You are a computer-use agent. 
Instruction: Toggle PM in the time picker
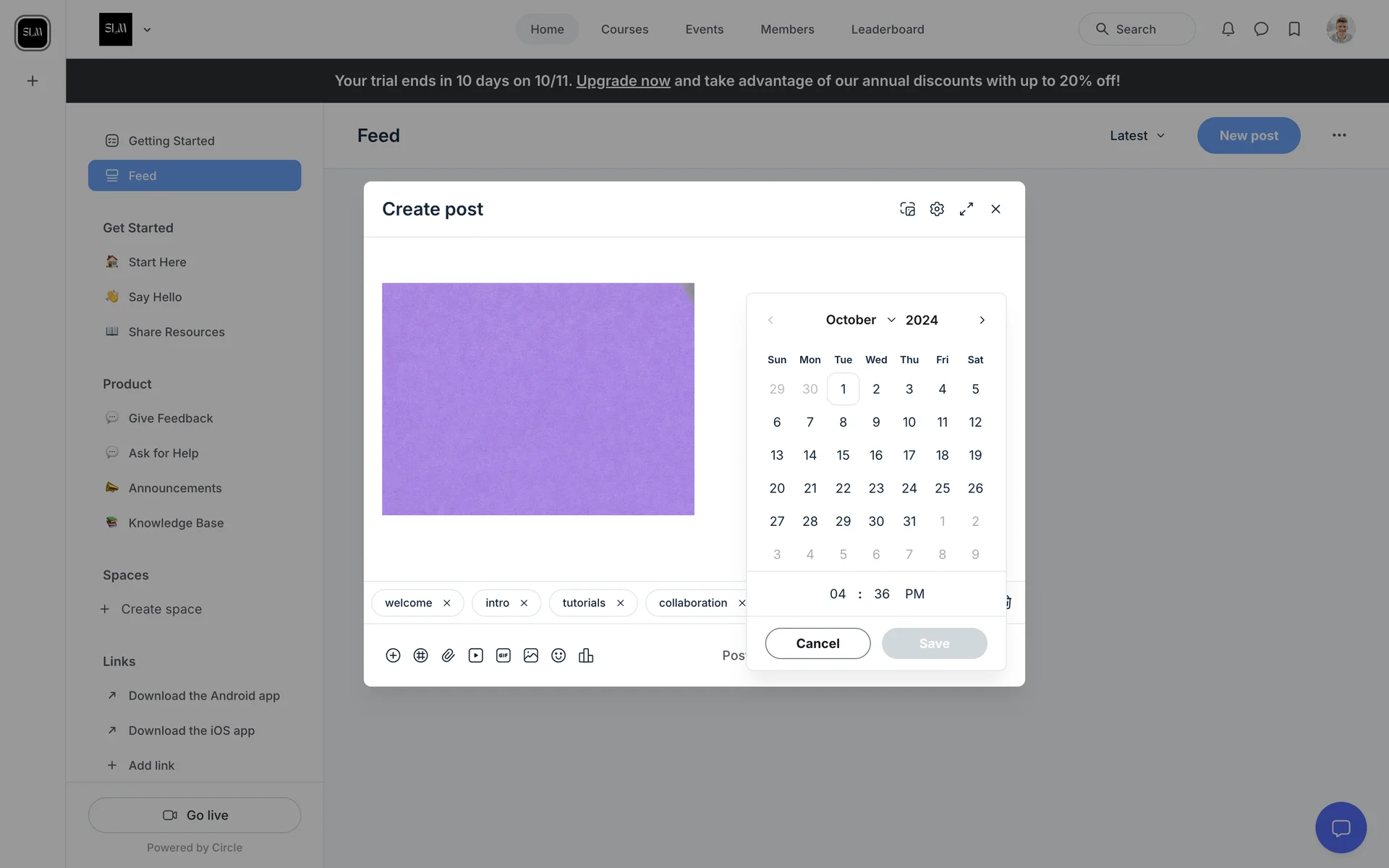[x=914, y=594]
